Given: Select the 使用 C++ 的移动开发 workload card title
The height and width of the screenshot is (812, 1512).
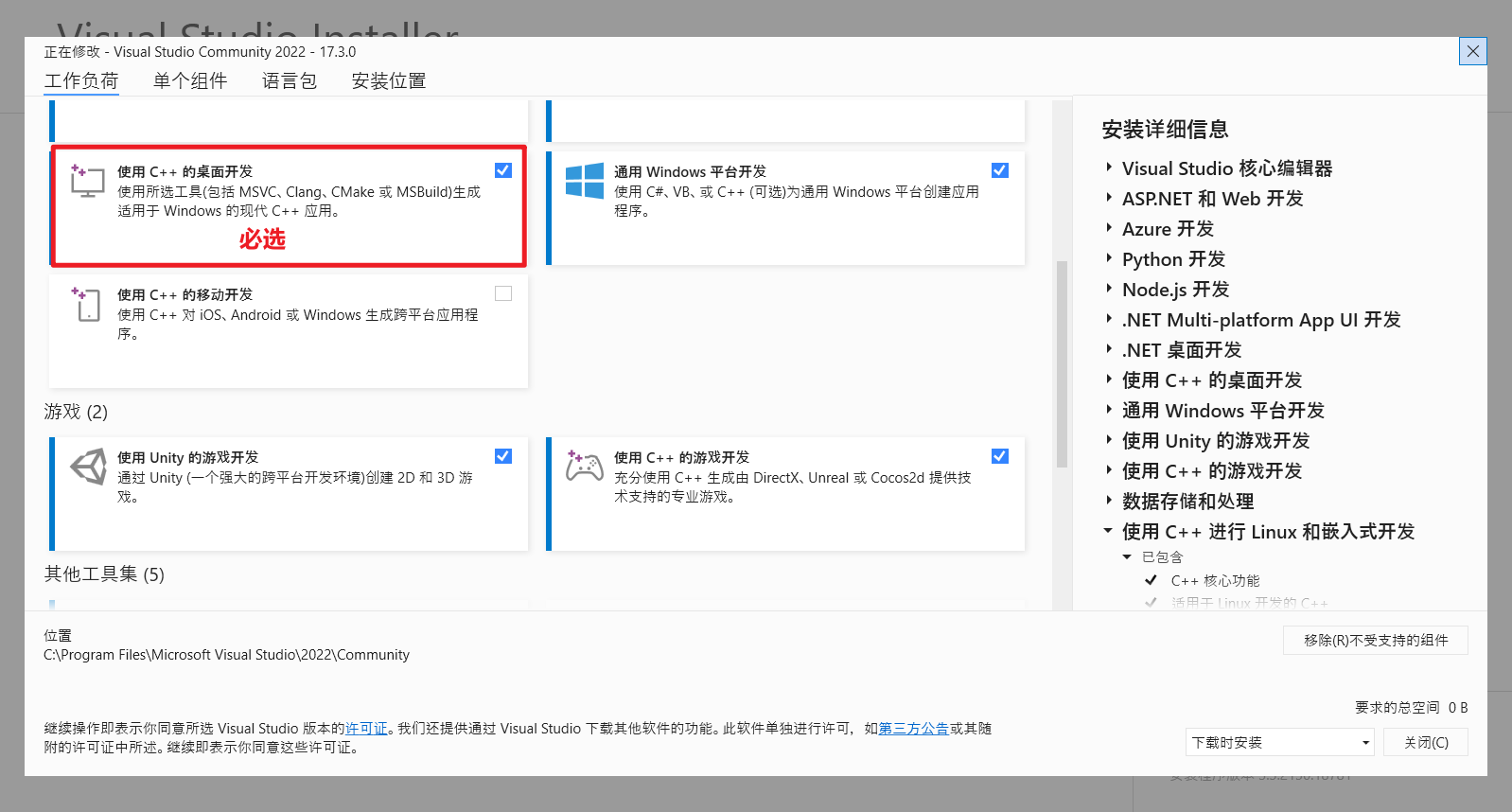Looking at the screenshot, I should pos(185,294).
